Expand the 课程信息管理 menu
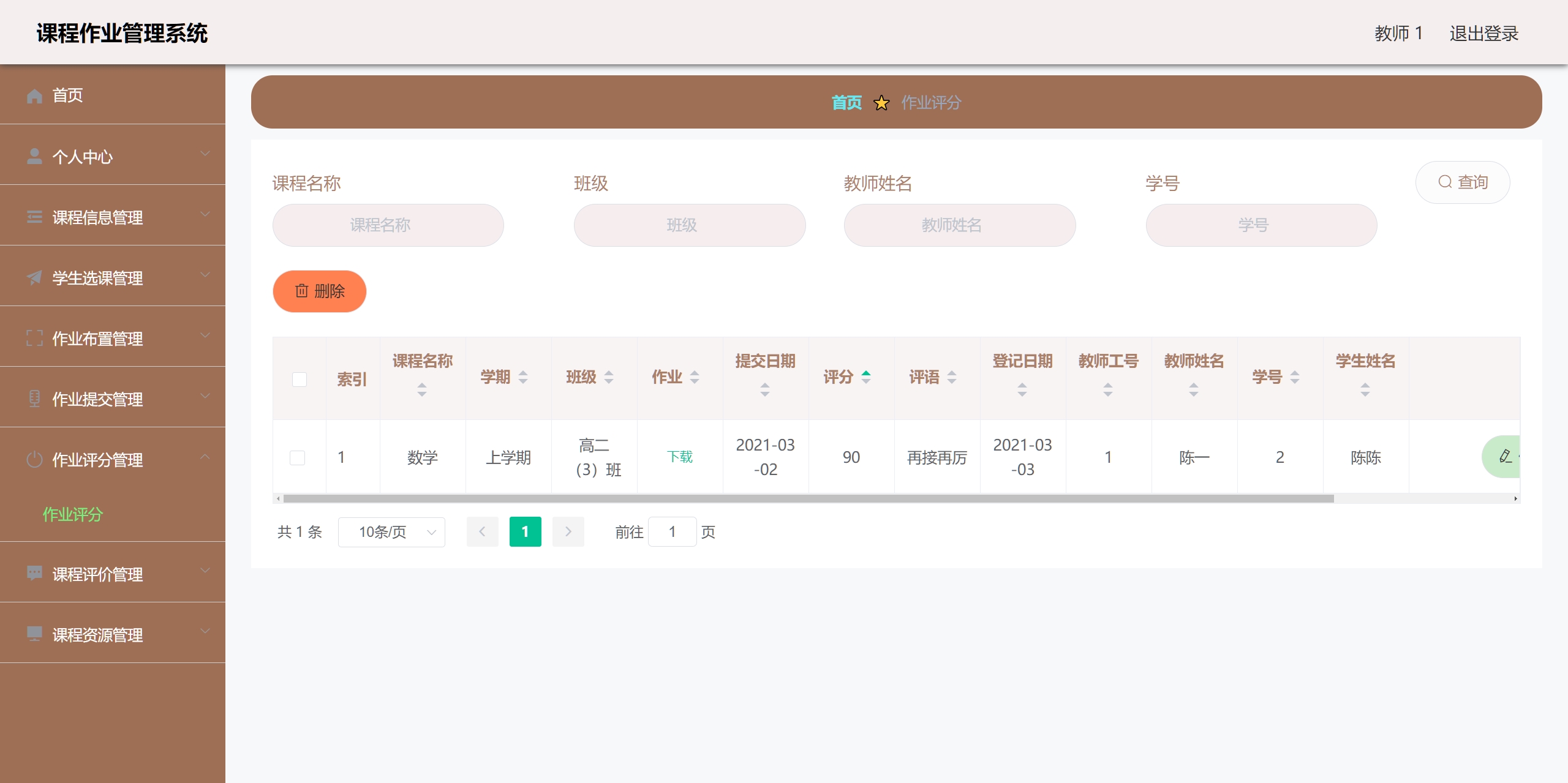The height and width of the screenshot is (783, 1568). (205, 214)
